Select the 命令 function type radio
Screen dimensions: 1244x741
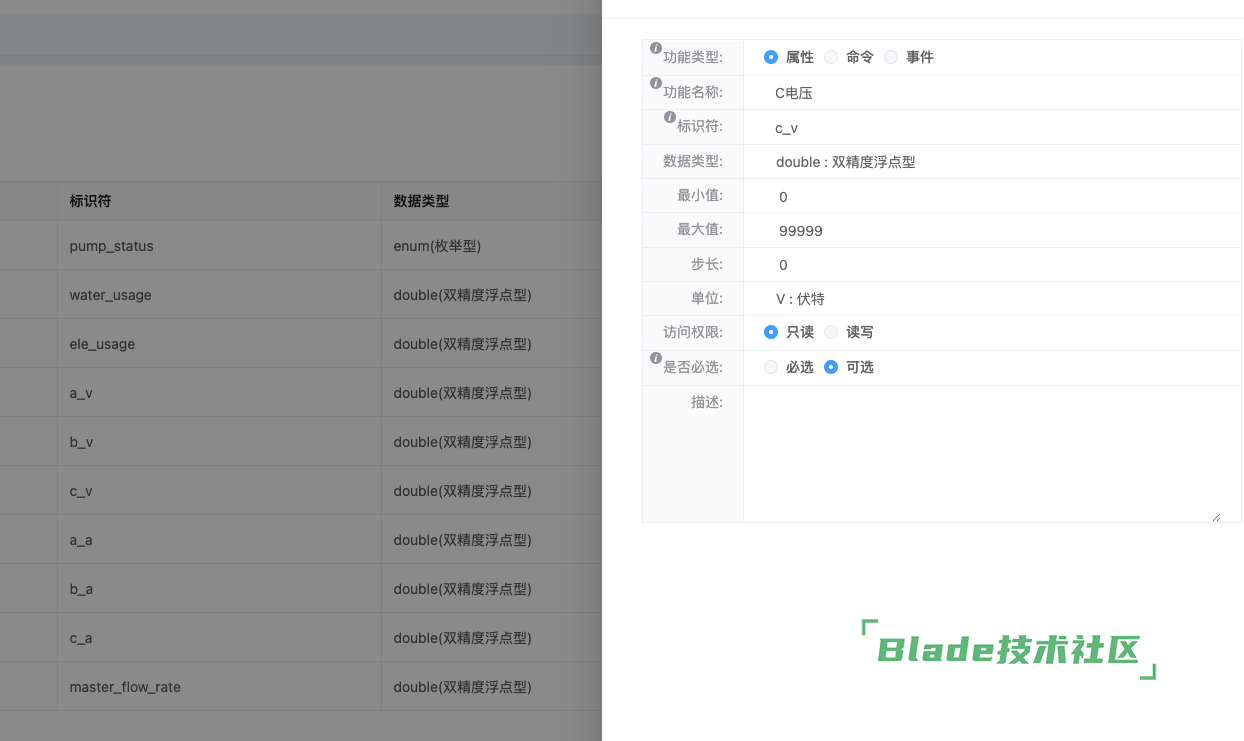[831, 57]
